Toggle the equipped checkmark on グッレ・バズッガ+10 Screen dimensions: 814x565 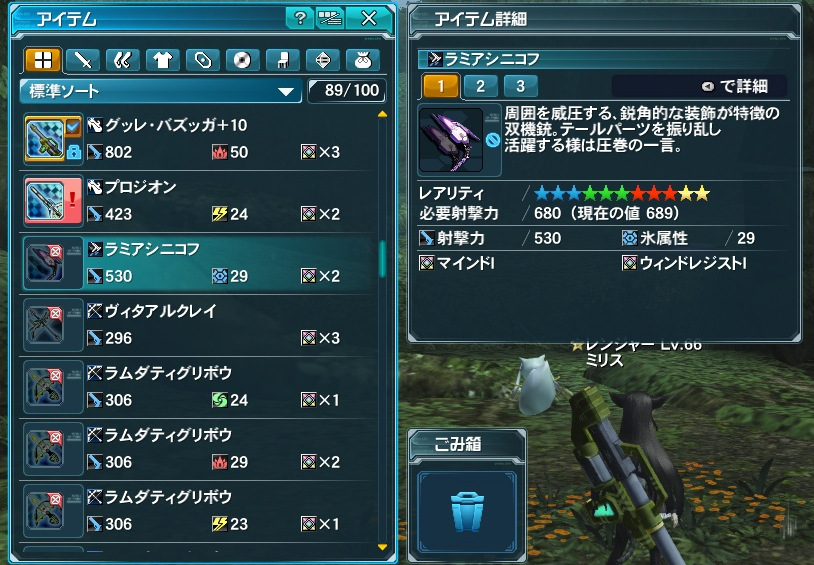pyautogui.click(x=73, y=126)
